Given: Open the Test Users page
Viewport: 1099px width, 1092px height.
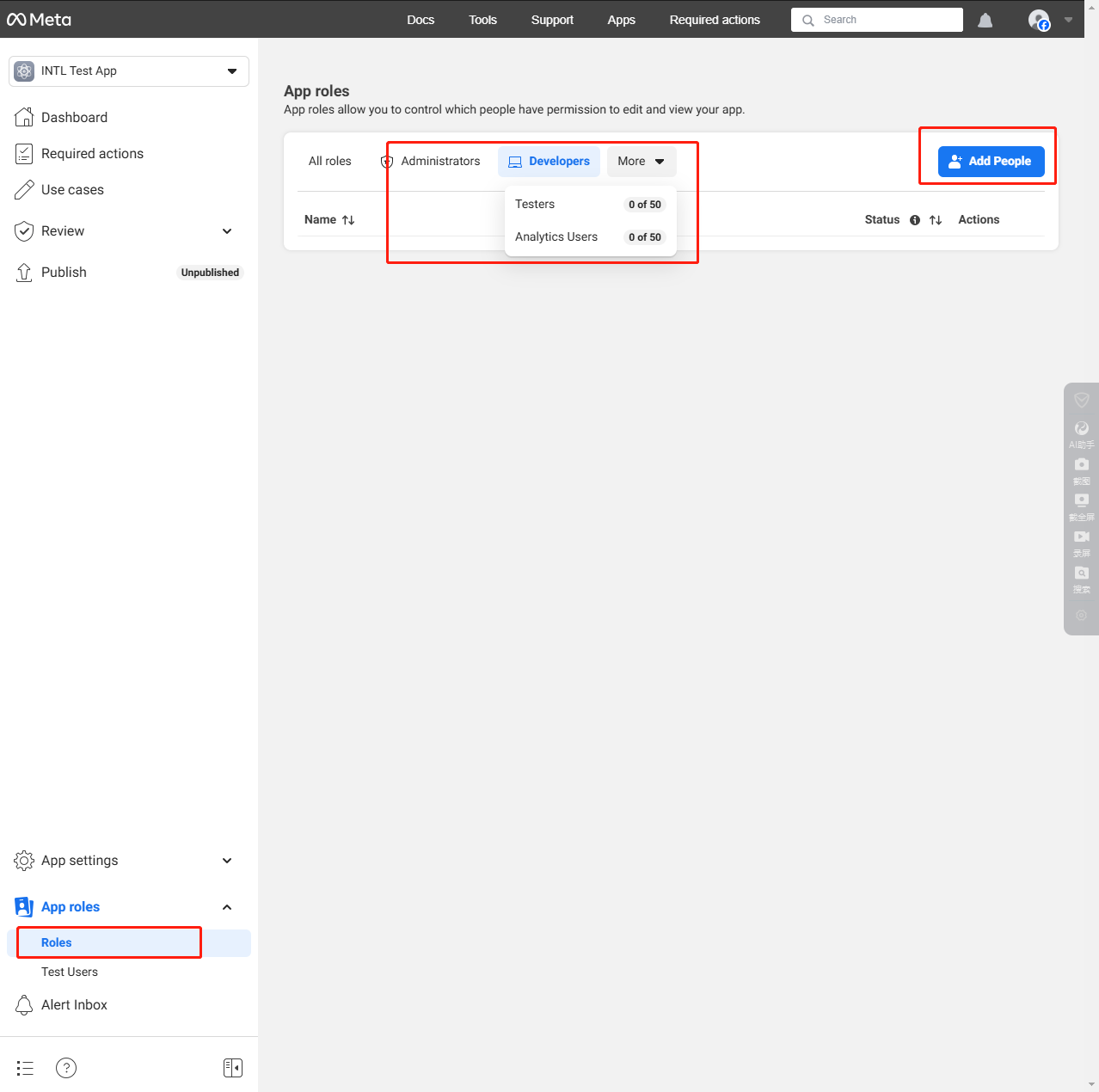Looking at the screenshot, I should pyautogui.click(x=70, y=972).
